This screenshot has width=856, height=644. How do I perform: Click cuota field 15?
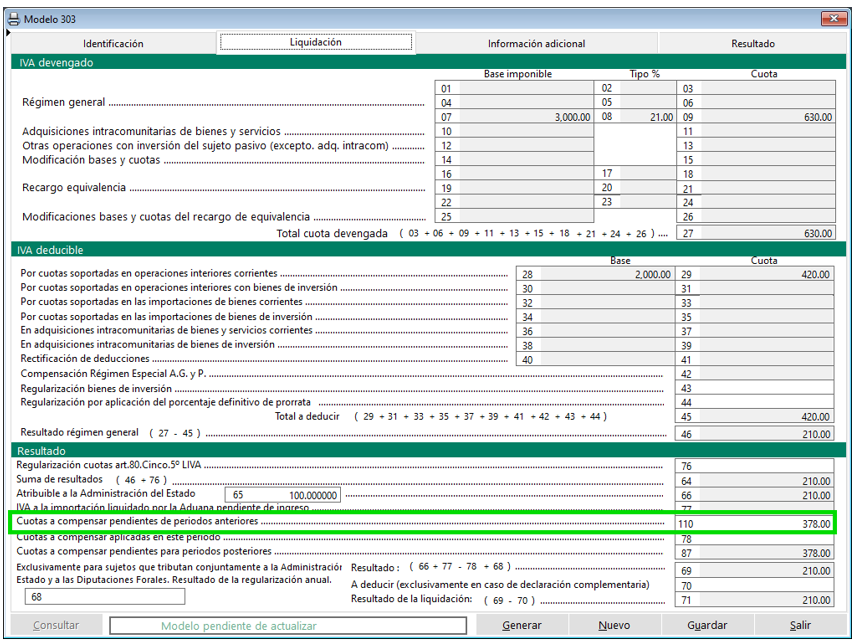click(x=756, y=159)
